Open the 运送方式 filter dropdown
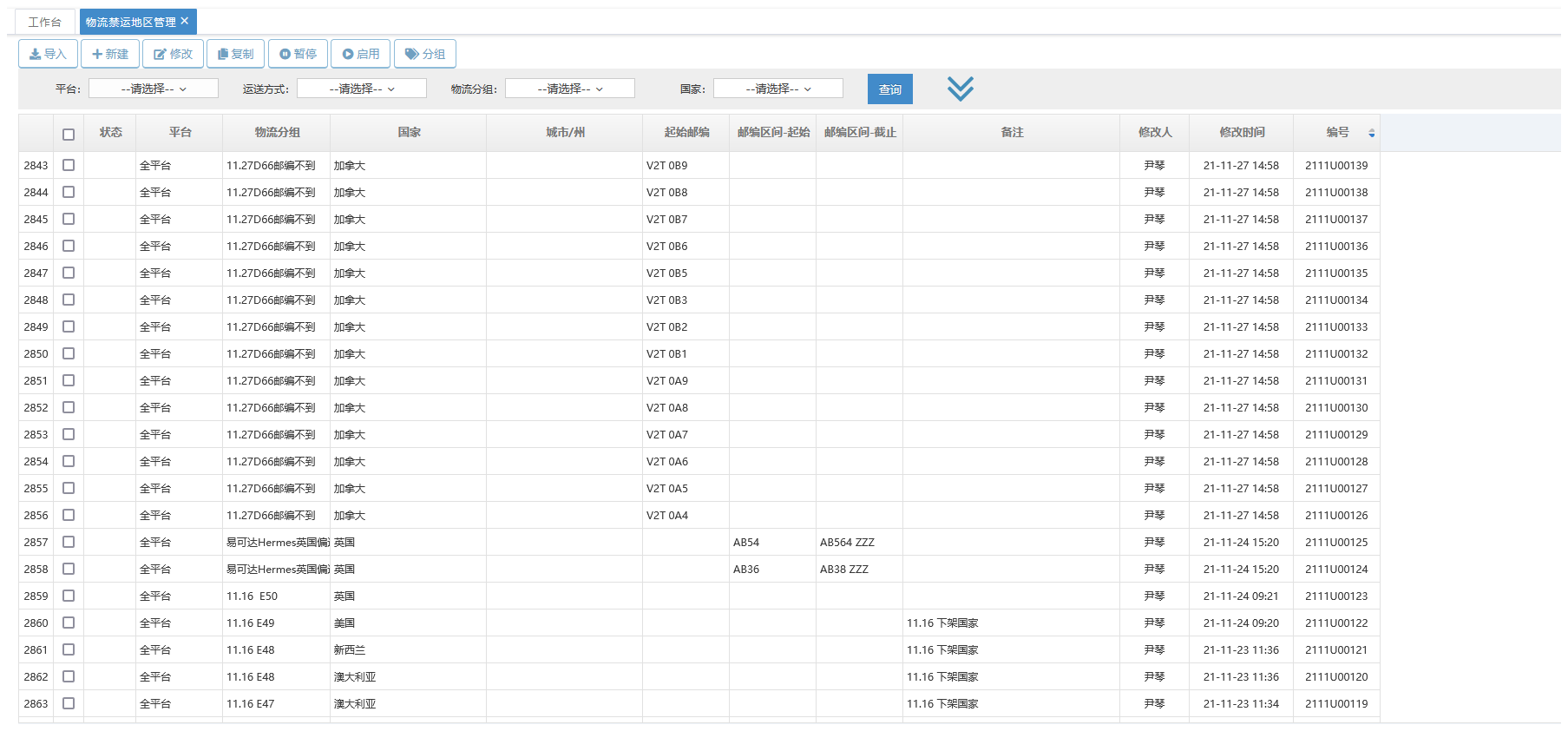The width and height of the screenshot is (1568, 738). (362, 89)
